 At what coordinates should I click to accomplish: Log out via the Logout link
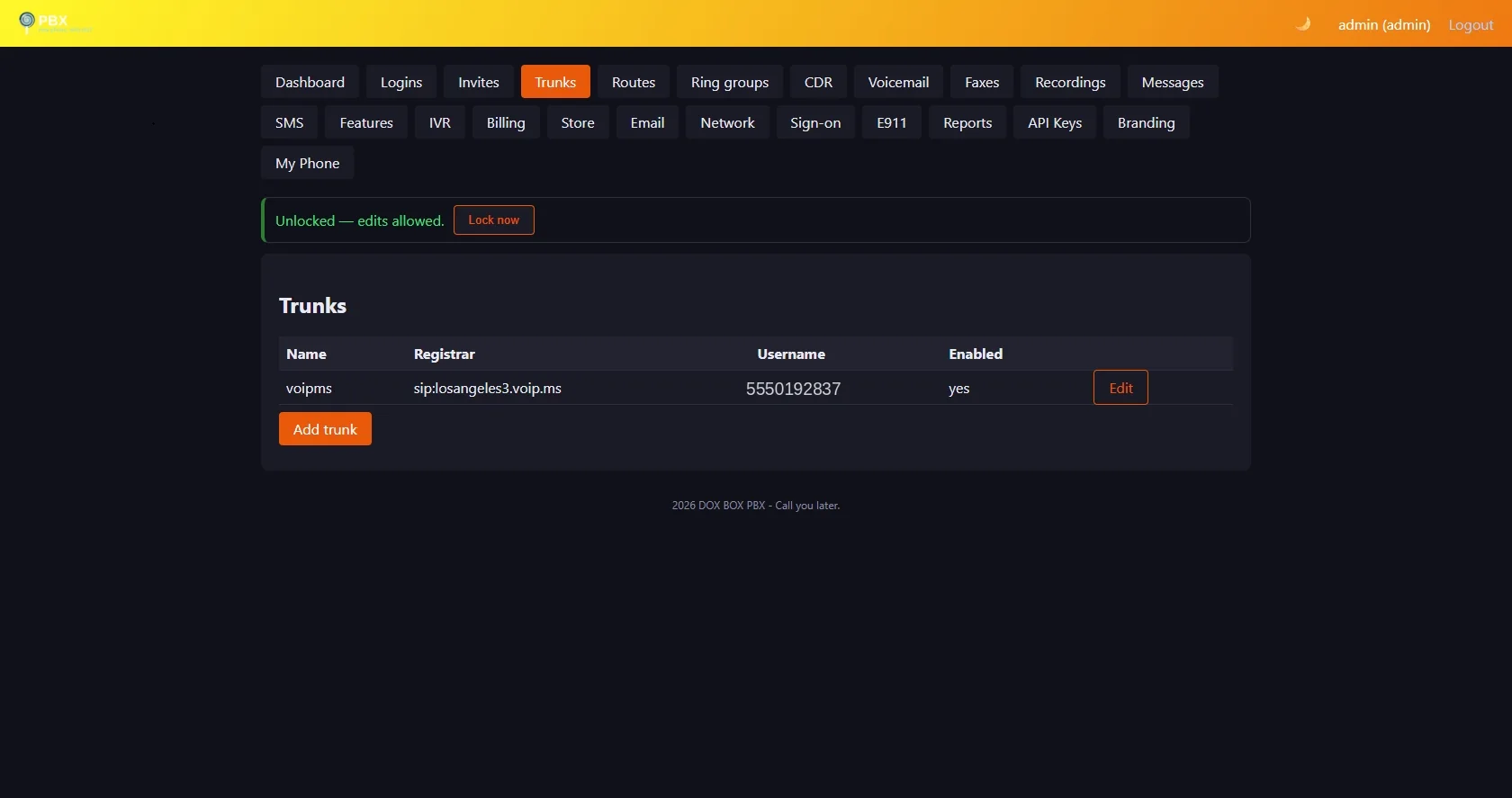(x=1471, y=25)
